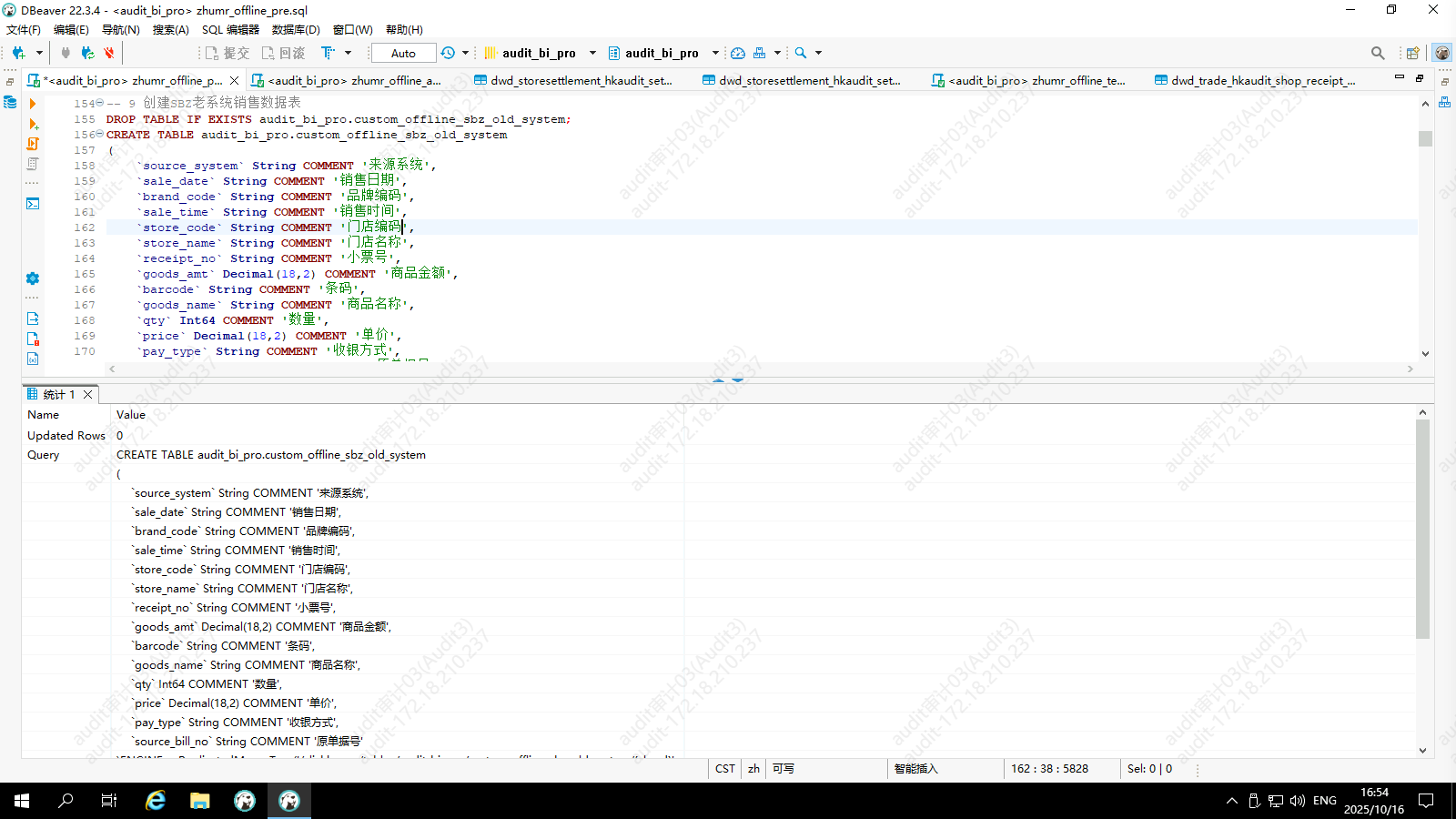The width and height of the screenshot is (1456, 819).
Task: Expand the transaction log history dropdown arrow
Action: (465, 53)
